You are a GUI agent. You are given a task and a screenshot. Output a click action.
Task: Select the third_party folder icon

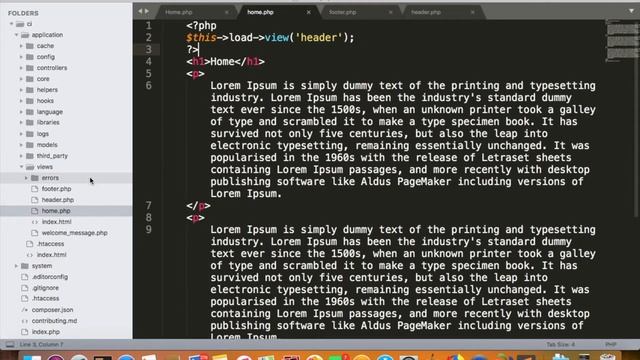[x=30, y=156]
